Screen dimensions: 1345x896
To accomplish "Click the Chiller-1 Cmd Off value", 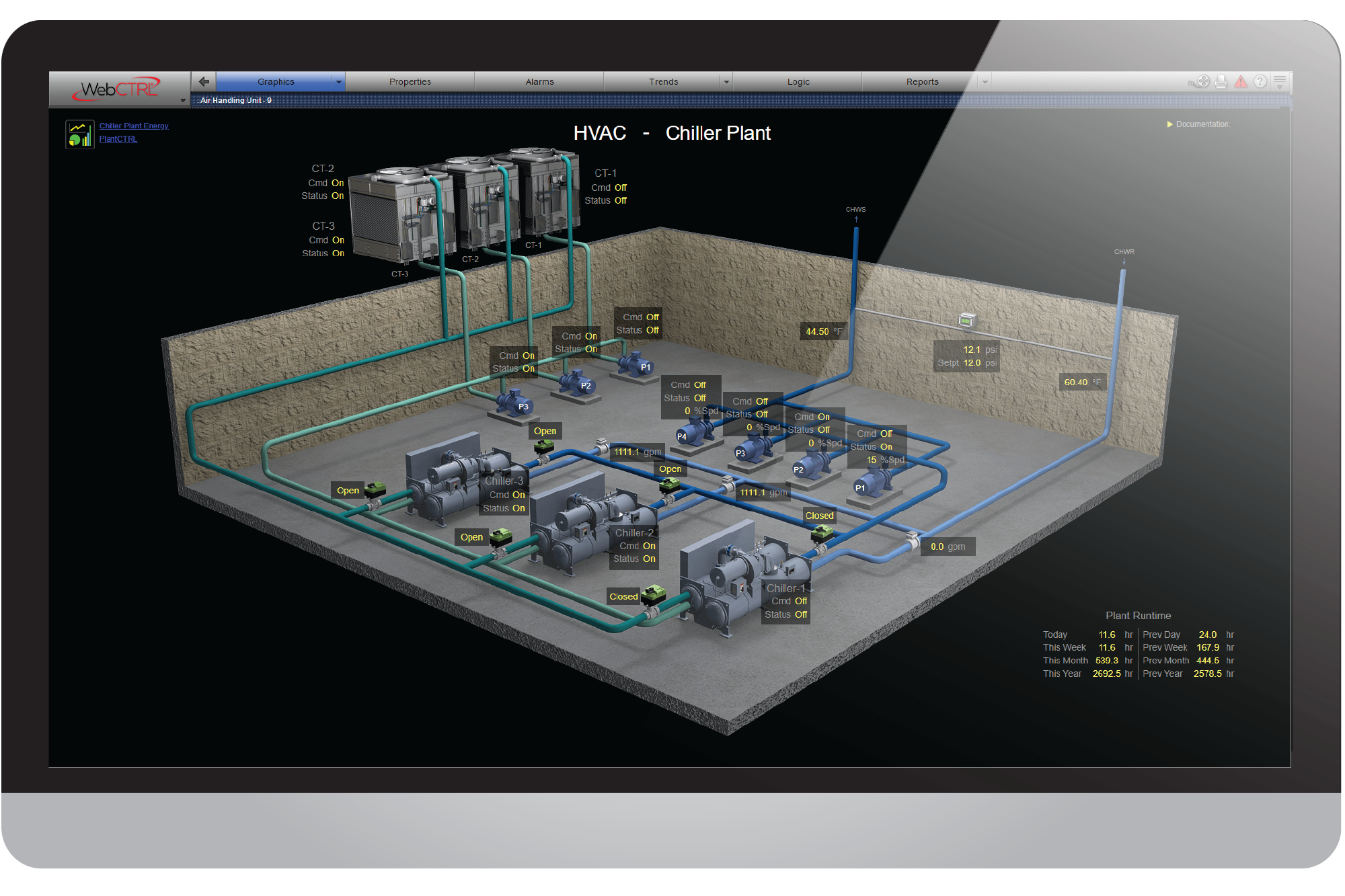I will pos(800,601).
